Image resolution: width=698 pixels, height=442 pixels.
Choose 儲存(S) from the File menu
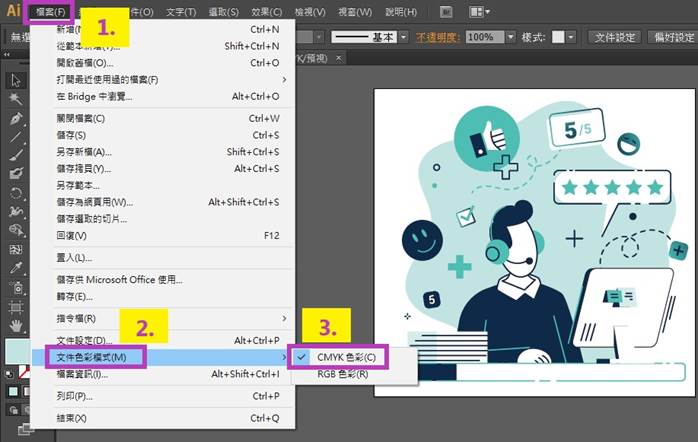click(x=162, y=135)
